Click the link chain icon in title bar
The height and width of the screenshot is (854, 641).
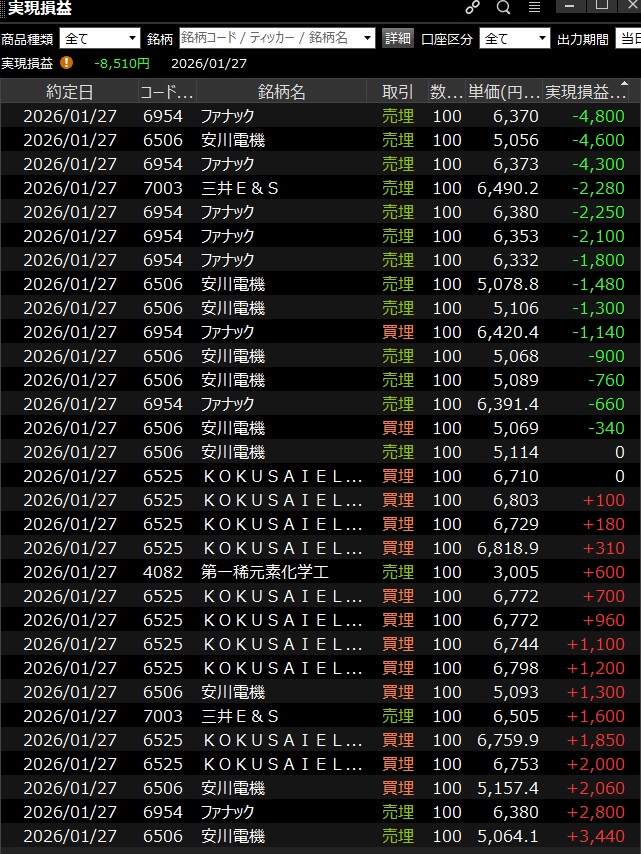[472, 8]
